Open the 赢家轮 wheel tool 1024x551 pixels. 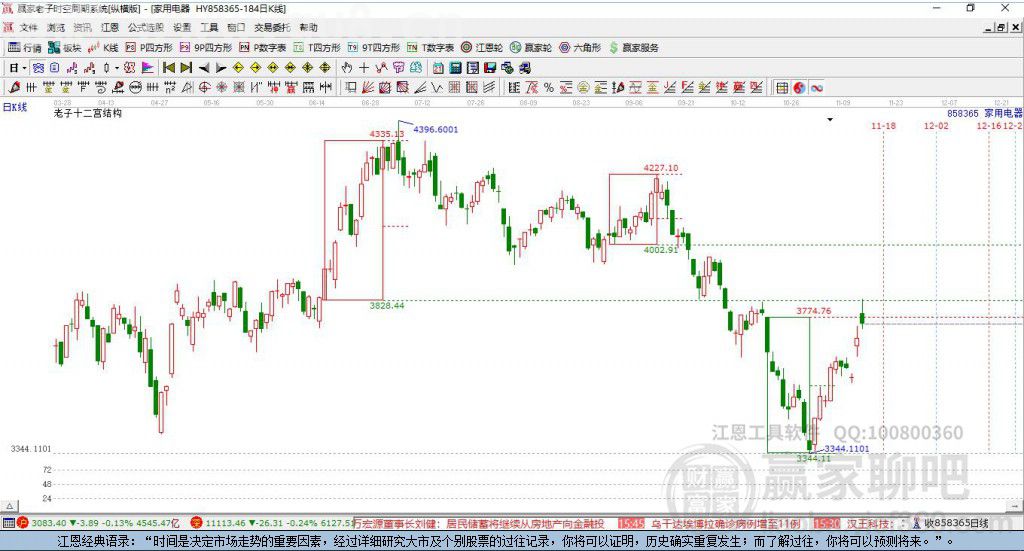point(530,48)
